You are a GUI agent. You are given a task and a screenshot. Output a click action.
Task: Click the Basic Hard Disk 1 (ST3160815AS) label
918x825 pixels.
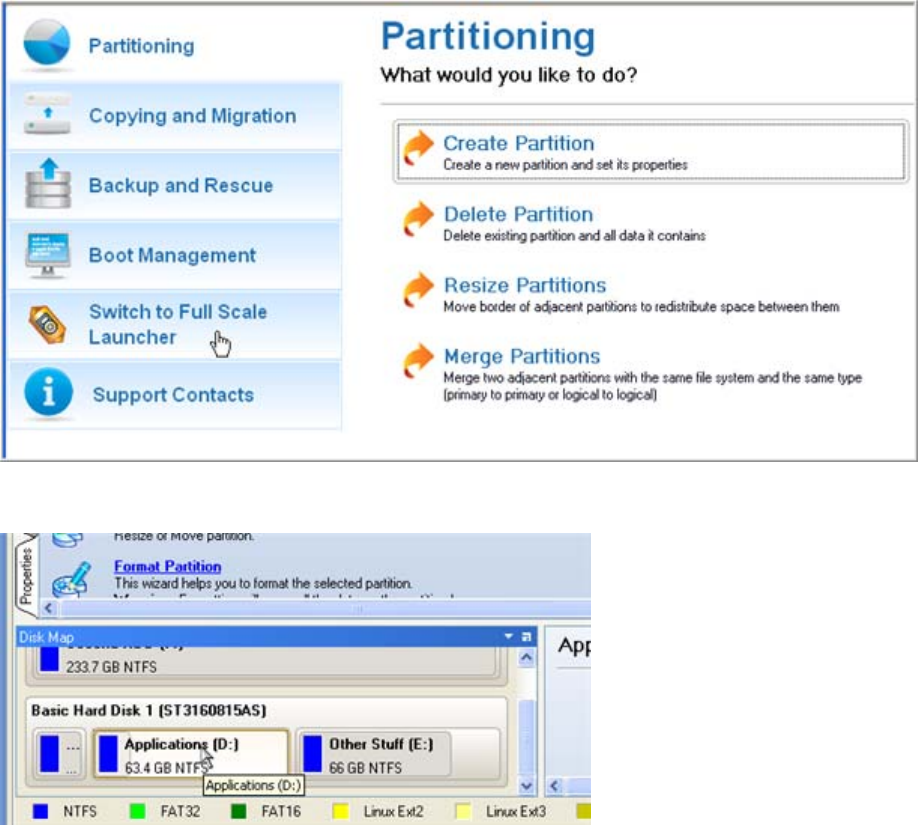[149, 710]
